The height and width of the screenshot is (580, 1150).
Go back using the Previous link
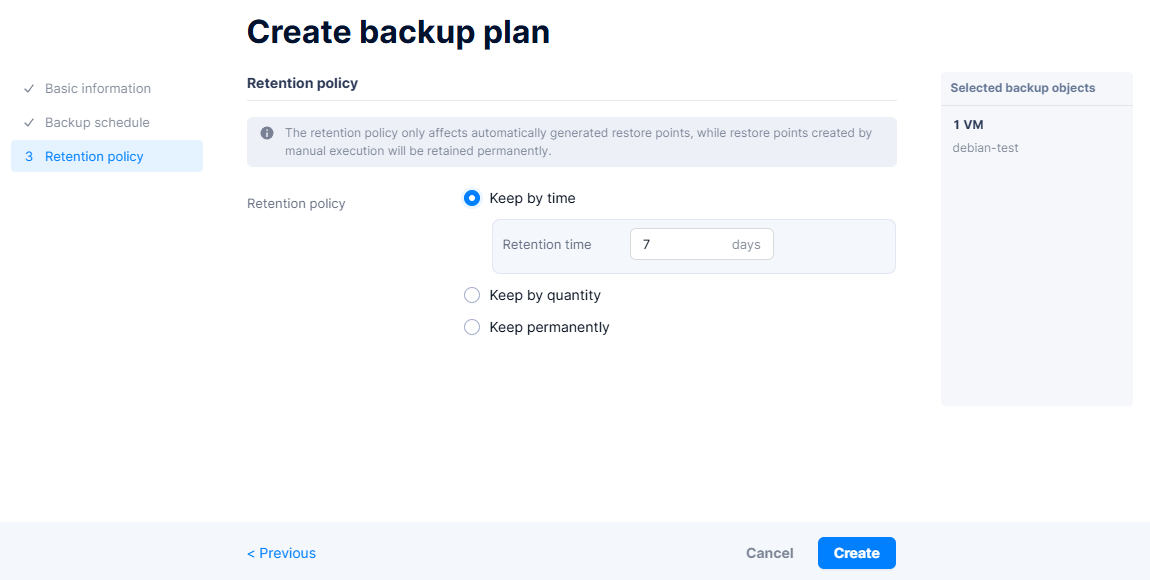pyautogui.click(x=282, y=553)
